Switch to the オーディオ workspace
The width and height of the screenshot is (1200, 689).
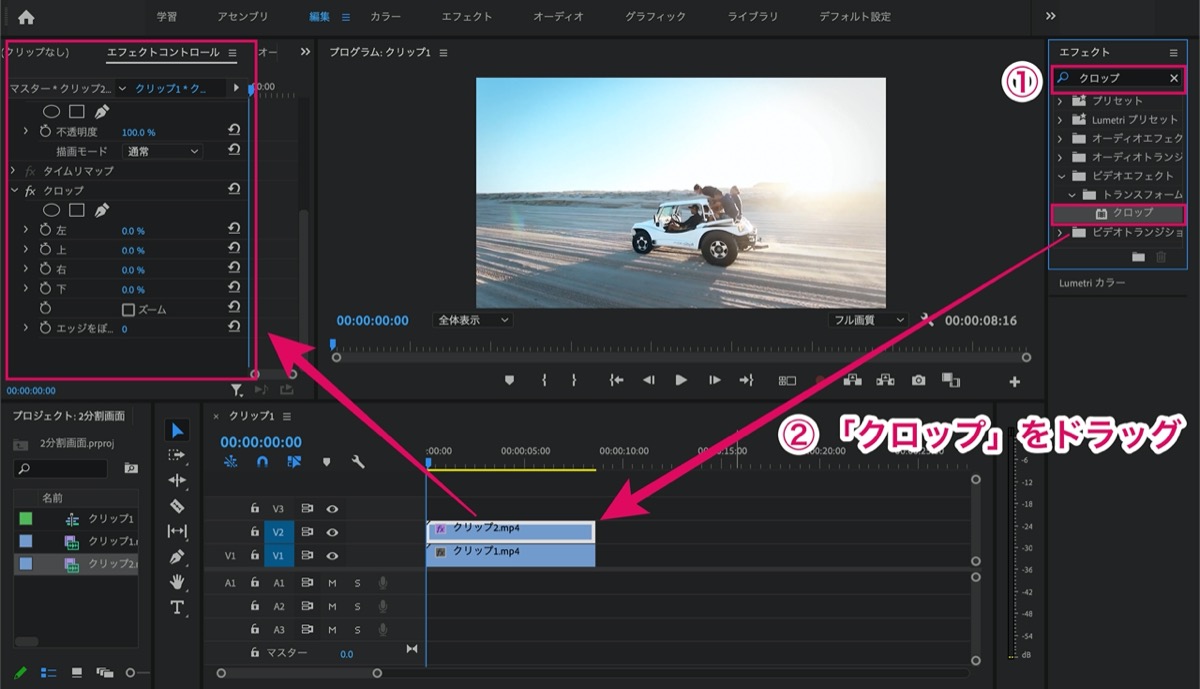[558, 17]
